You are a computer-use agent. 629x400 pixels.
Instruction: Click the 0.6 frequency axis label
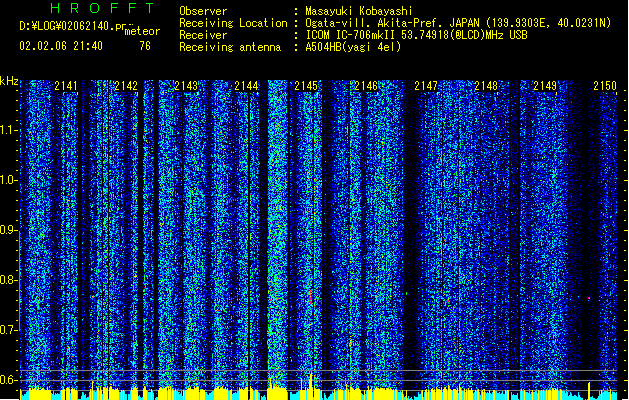9,380
